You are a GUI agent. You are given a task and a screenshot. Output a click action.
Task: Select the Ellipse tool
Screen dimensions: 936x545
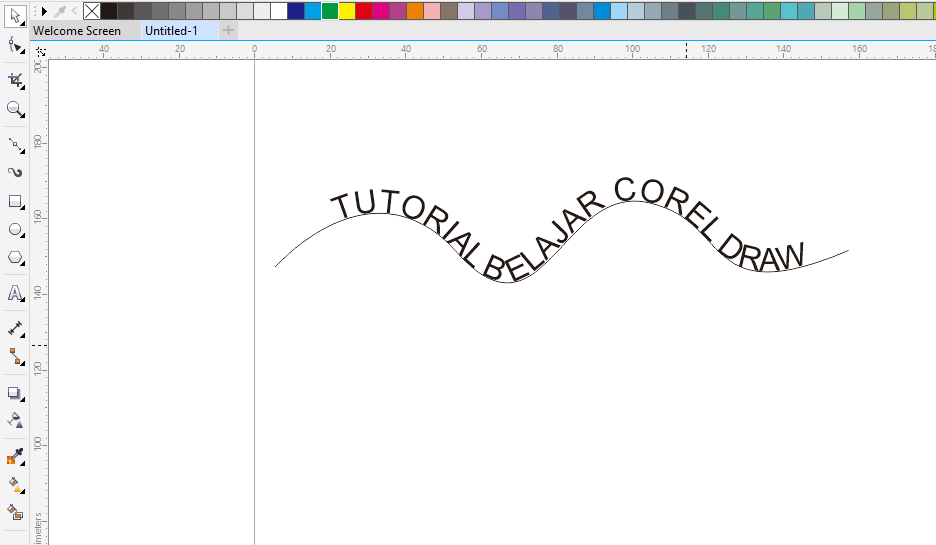pos(15,229)
